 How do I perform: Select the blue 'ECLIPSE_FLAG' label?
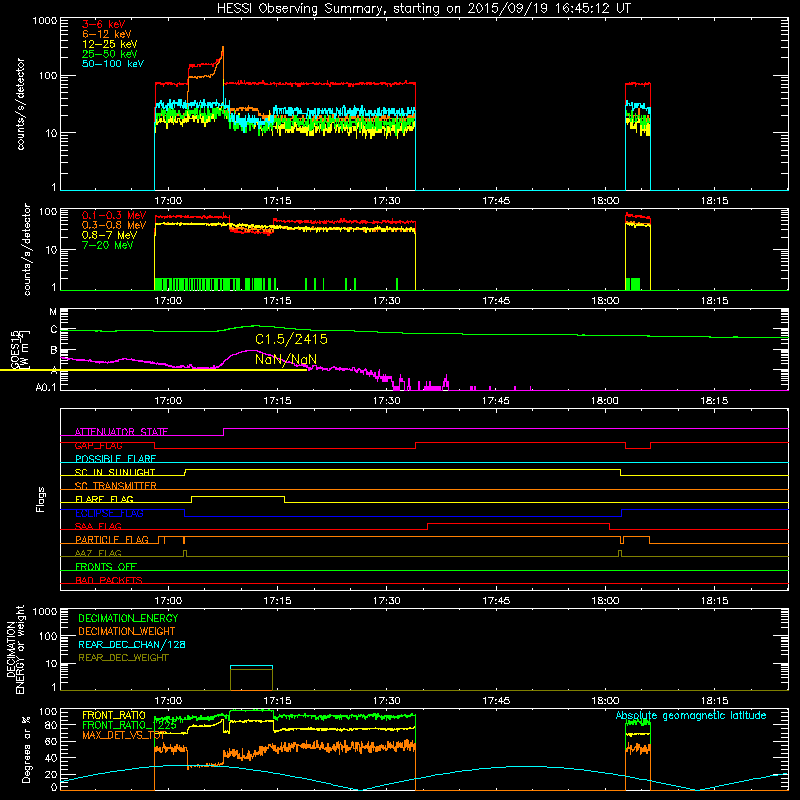[x=109, y=513]
